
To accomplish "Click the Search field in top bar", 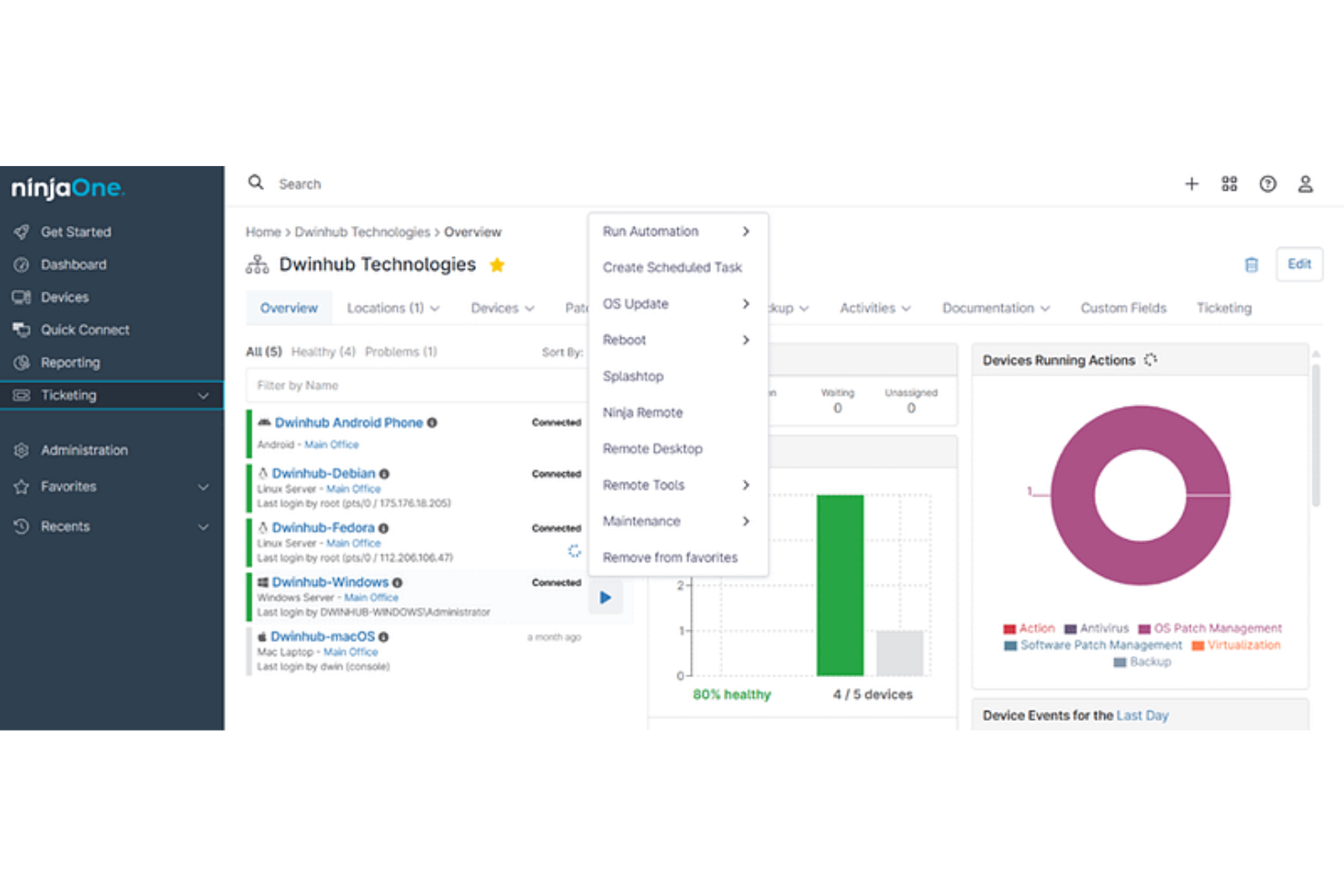I will (300, 184).
